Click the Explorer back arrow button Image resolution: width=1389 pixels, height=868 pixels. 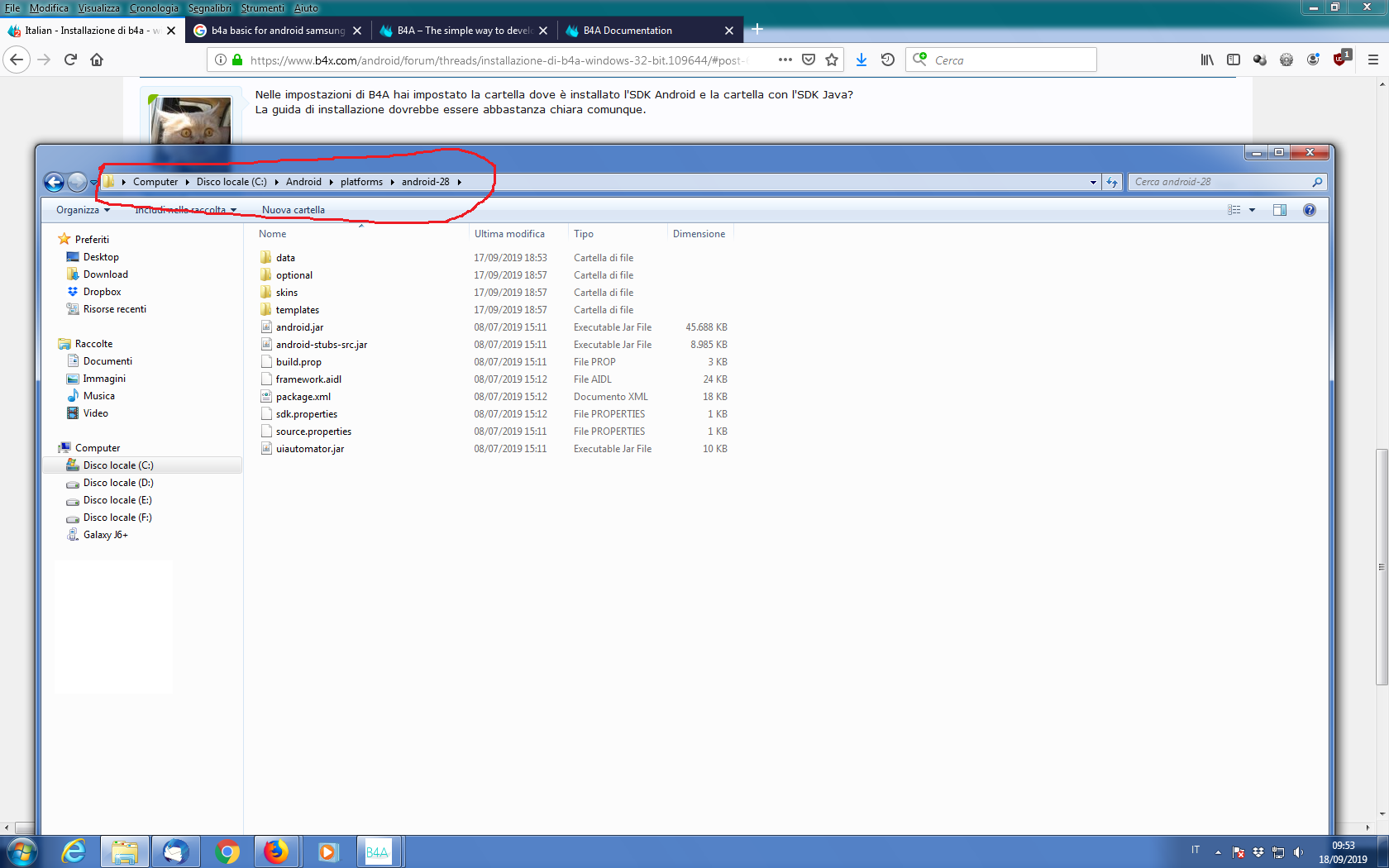[x=54, y=182]
